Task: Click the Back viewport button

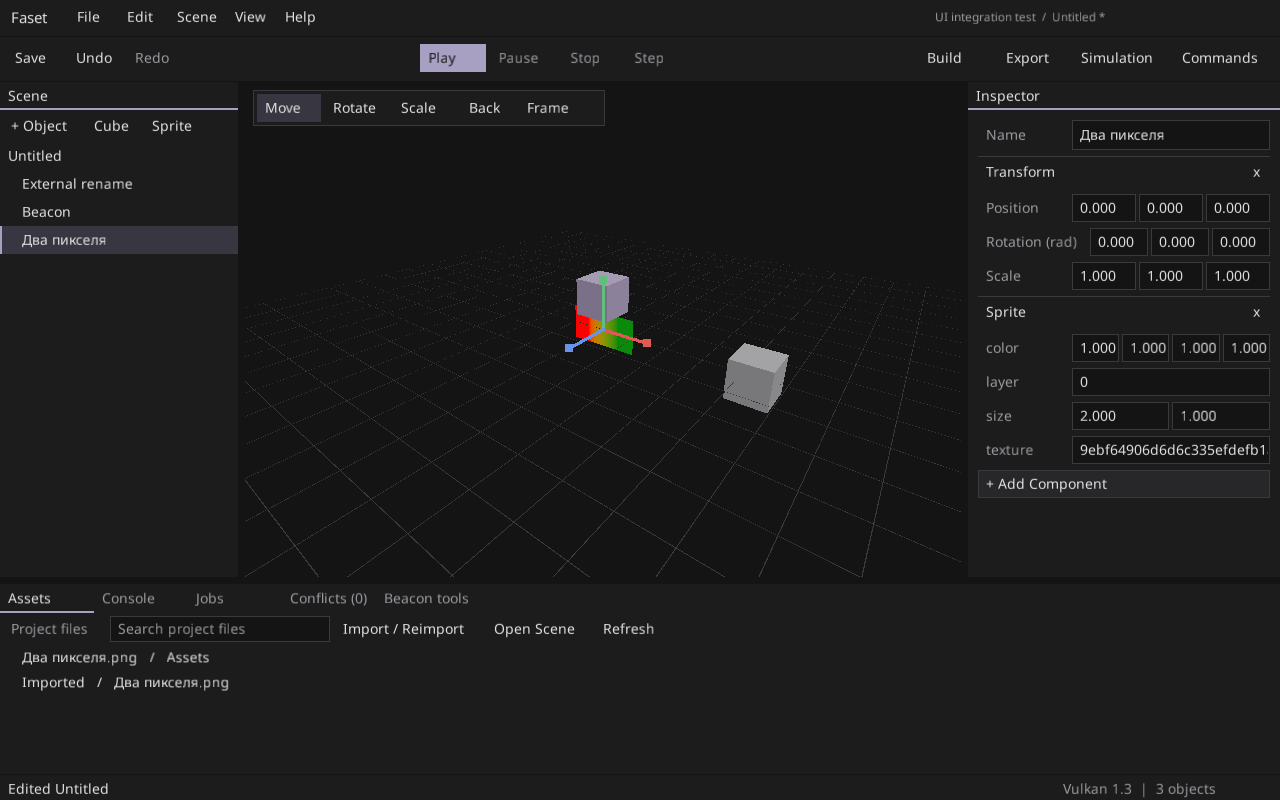Action: pos(484,108)
